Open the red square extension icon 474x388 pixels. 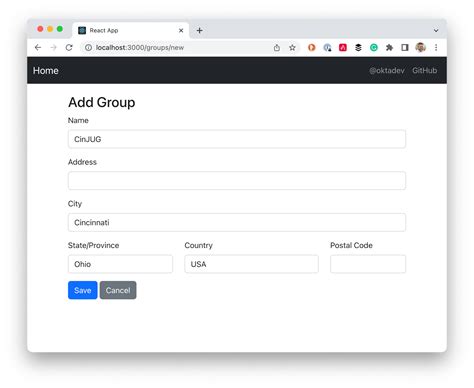tap(343, 48)
